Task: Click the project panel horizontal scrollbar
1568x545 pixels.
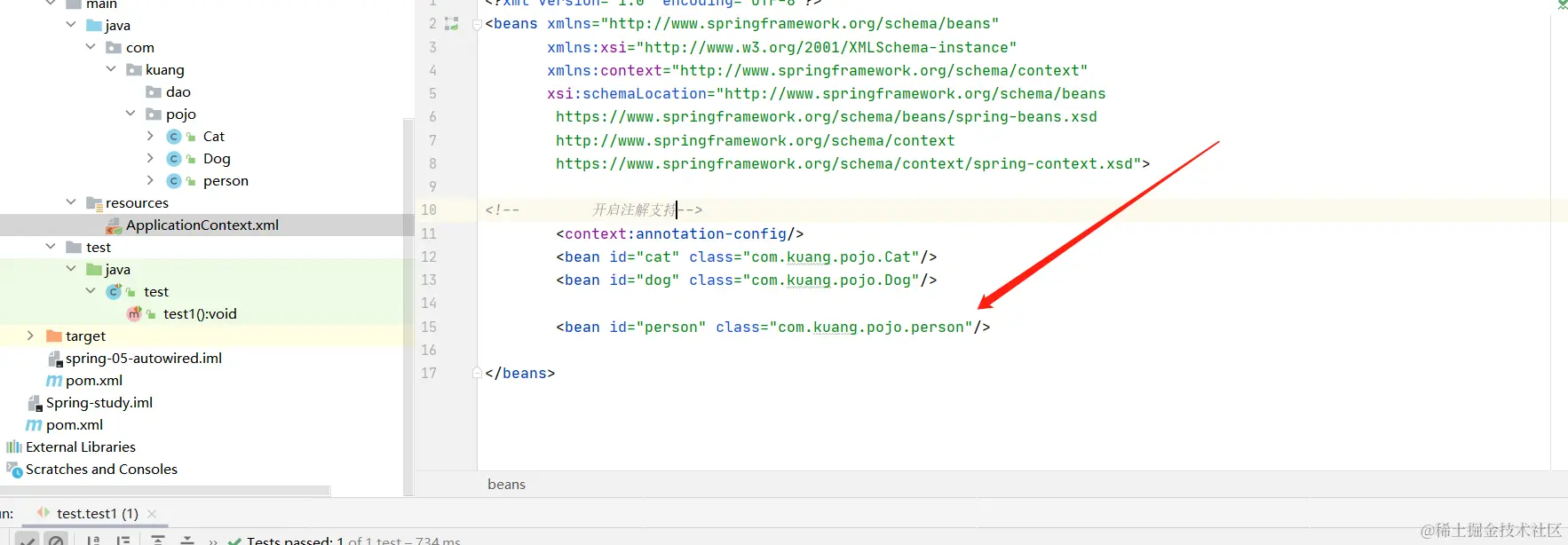Action: (165, 491)
